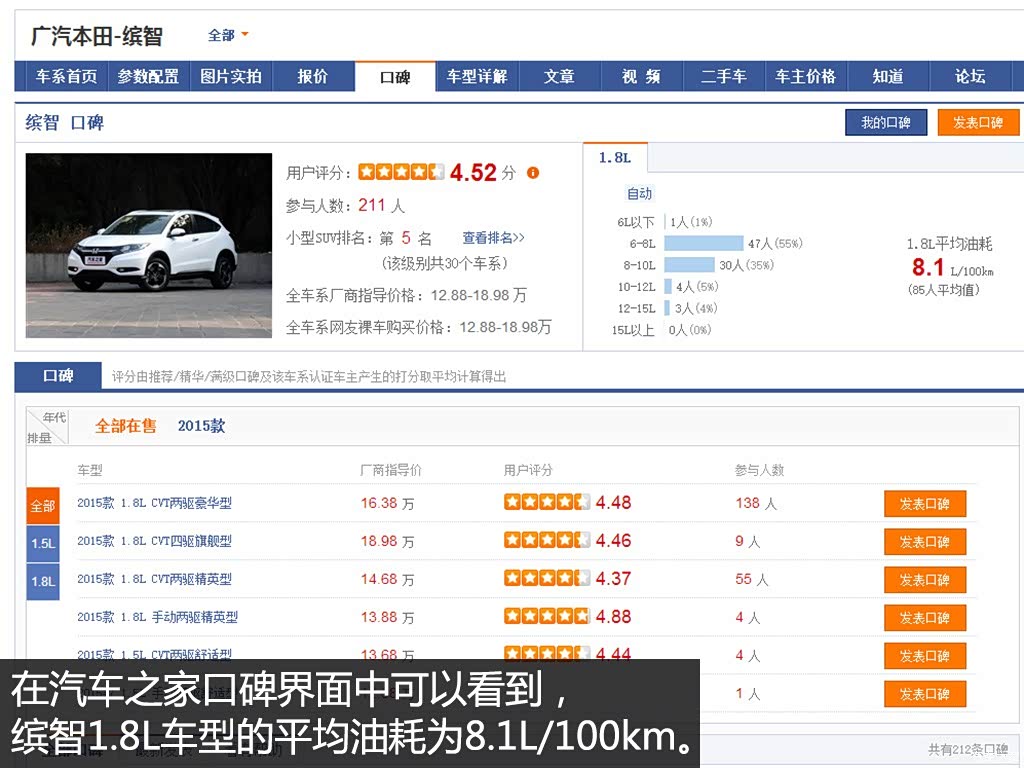The width and height of the screenshot is (1024, 768).
Task: Select the 1.8L tab above fuel chart
Action: [615, 157]
